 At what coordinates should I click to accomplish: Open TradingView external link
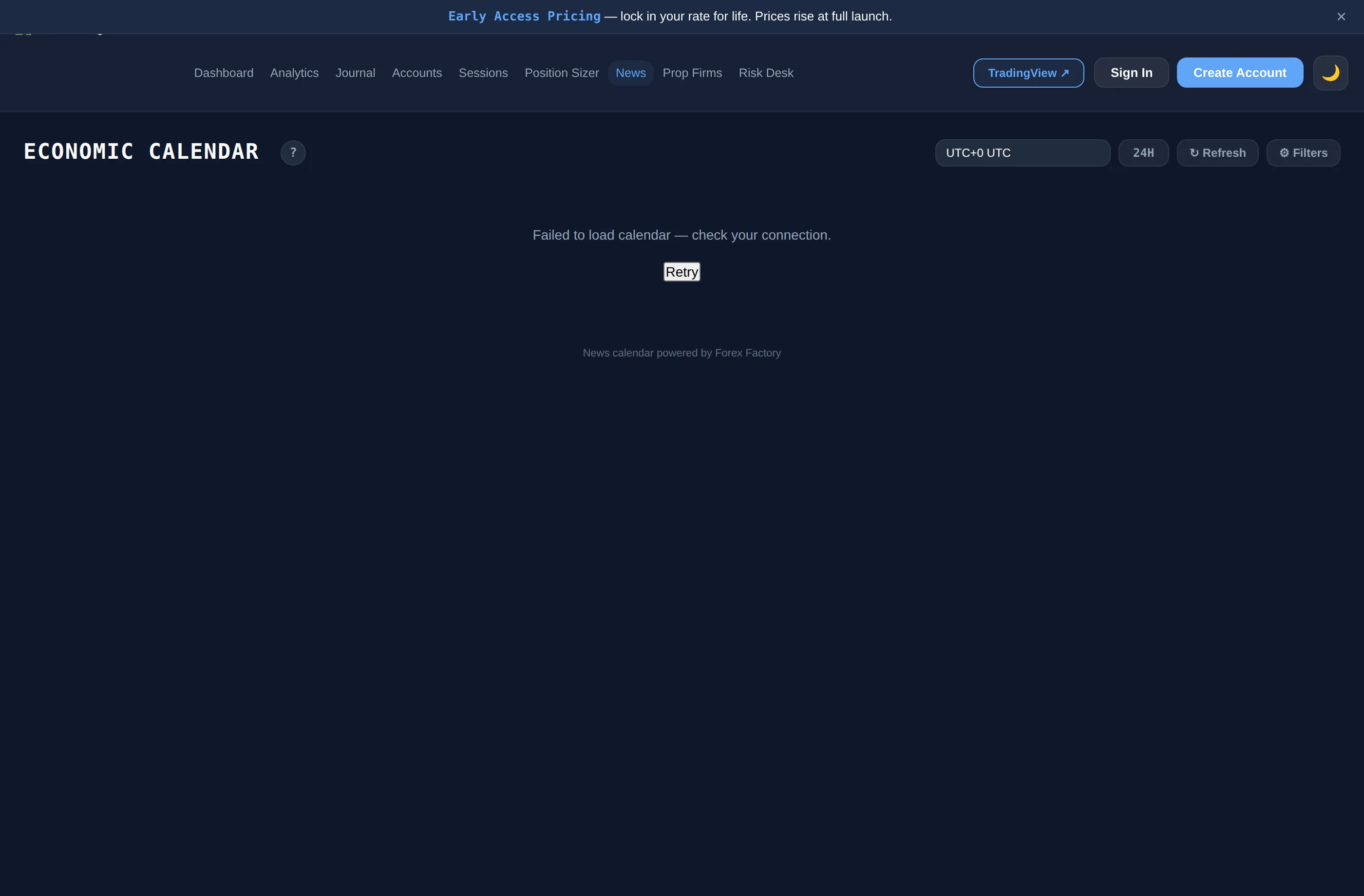pos(1028,73)
